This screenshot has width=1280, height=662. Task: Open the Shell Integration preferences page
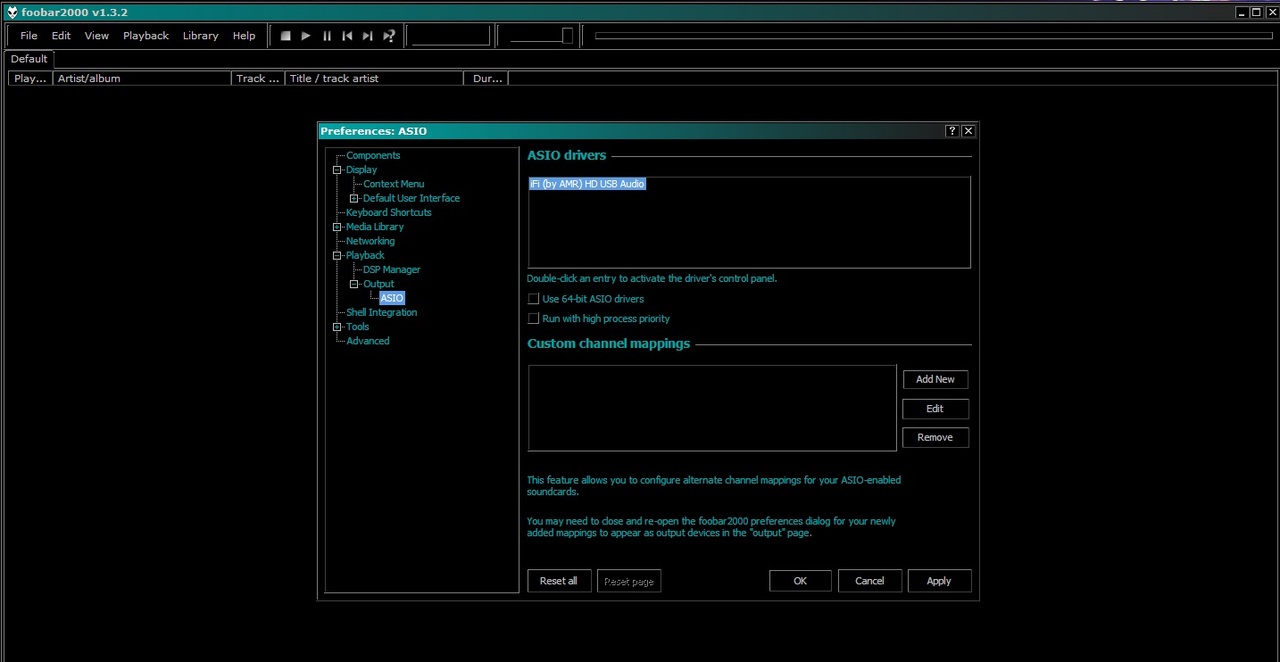(381, 312)
